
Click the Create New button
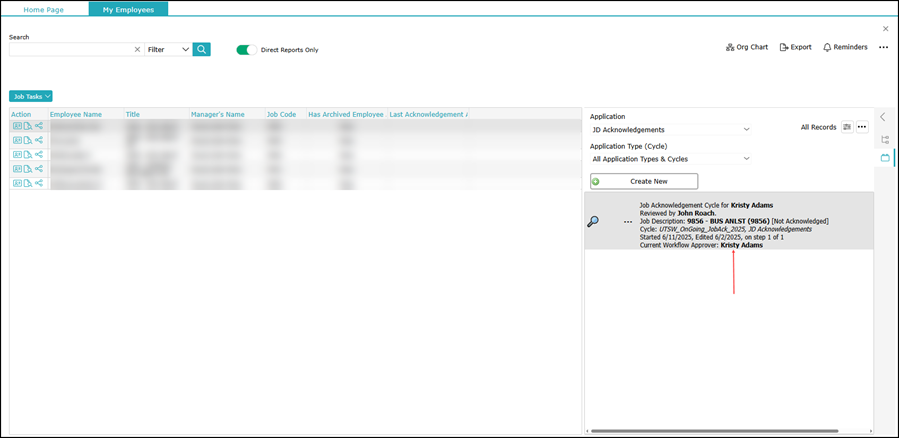(x=644, y=181)
